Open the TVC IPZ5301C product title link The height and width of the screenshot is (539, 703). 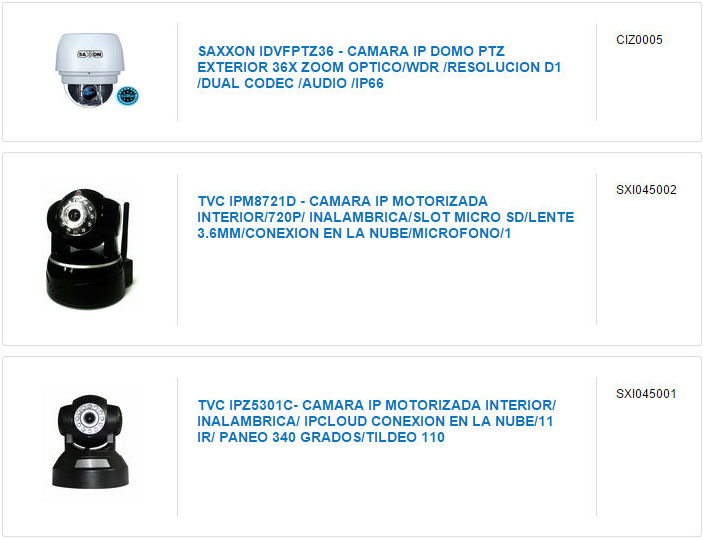pos(377,421)
